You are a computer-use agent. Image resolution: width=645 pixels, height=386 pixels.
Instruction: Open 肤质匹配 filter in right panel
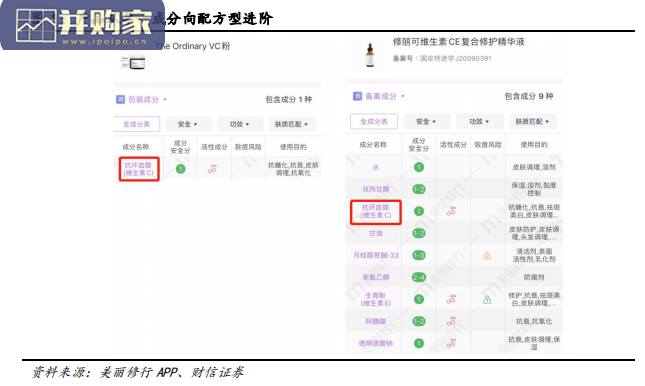[533, 121]
